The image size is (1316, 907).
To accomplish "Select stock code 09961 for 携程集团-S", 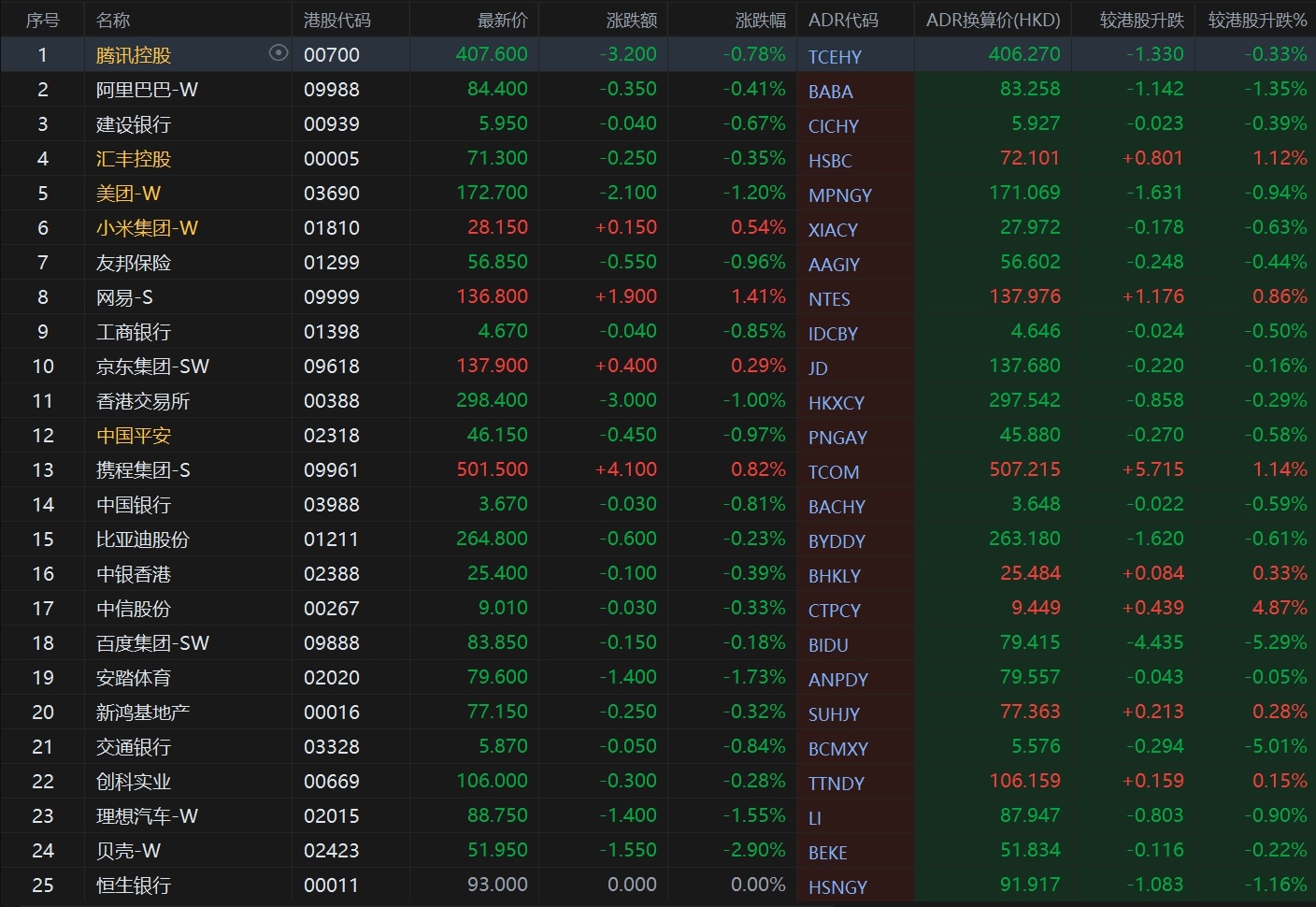I will click(331, 470).
